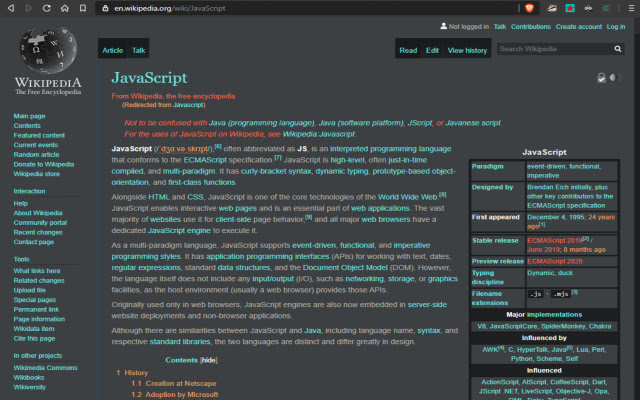
Task: Go forward with the browser forward arrow
Action: click(29, 8)
